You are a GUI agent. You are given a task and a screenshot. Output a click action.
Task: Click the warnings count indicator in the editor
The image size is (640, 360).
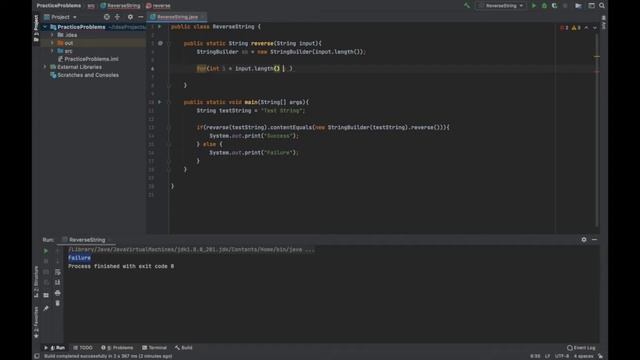click(x=576, y=28)
